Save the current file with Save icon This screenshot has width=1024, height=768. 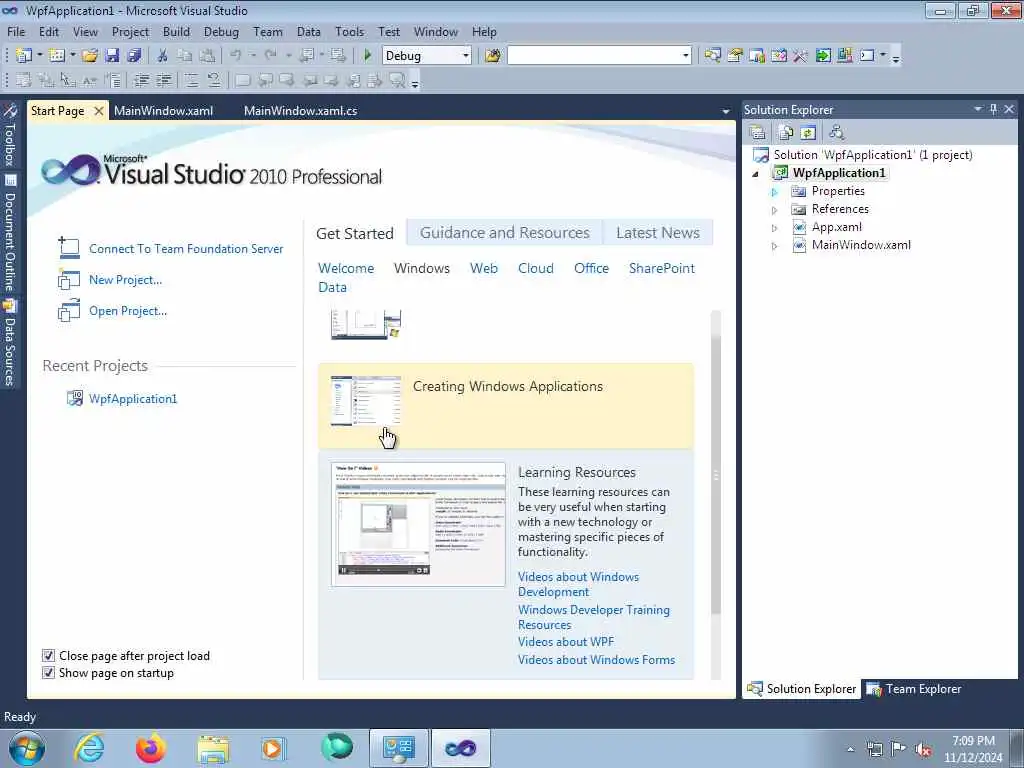click(112, 56)
